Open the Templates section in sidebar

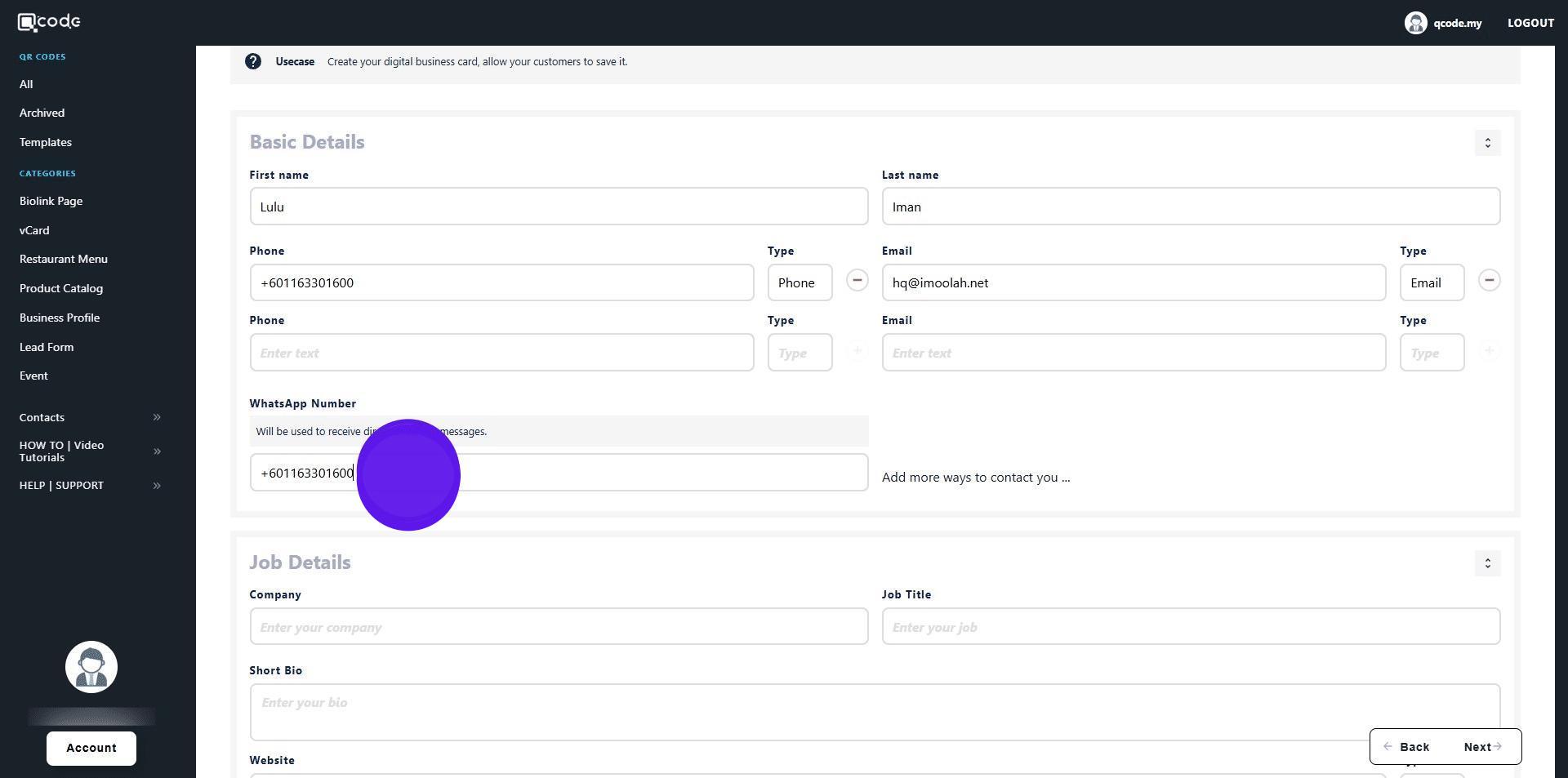46,142
